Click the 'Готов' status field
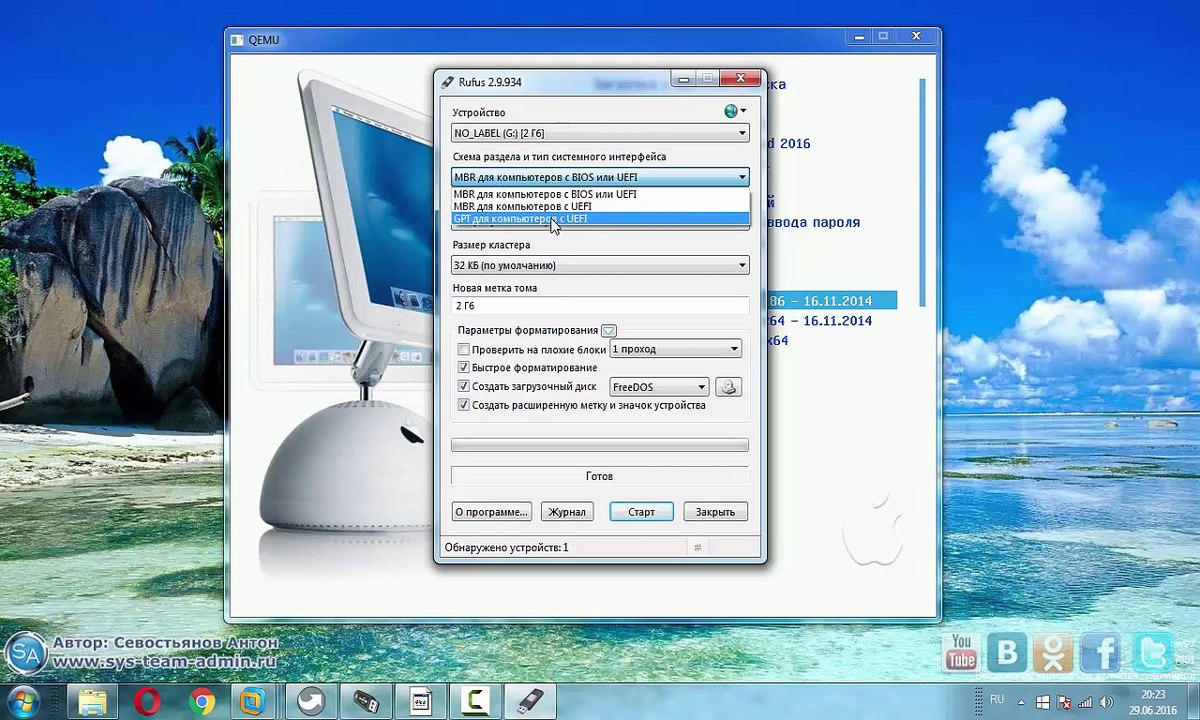1200x720 pixels. (x=600, y=476)
